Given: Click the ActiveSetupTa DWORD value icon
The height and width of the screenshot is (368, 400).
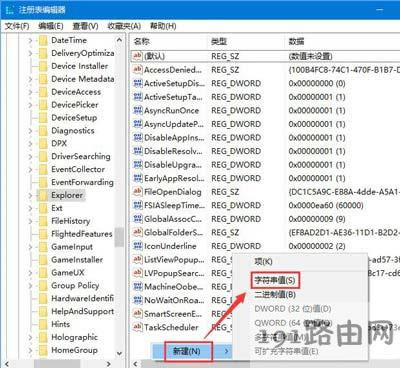Looking at the screenshot, I should tap(137, 97).
